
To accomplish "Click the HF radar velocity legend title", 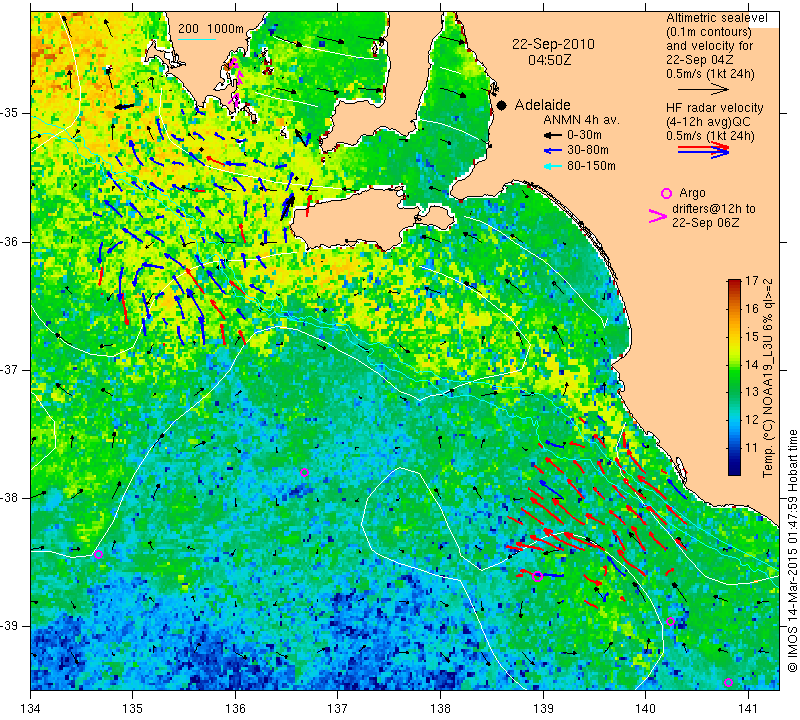I will pyautogui.click(x=714, y=108).
